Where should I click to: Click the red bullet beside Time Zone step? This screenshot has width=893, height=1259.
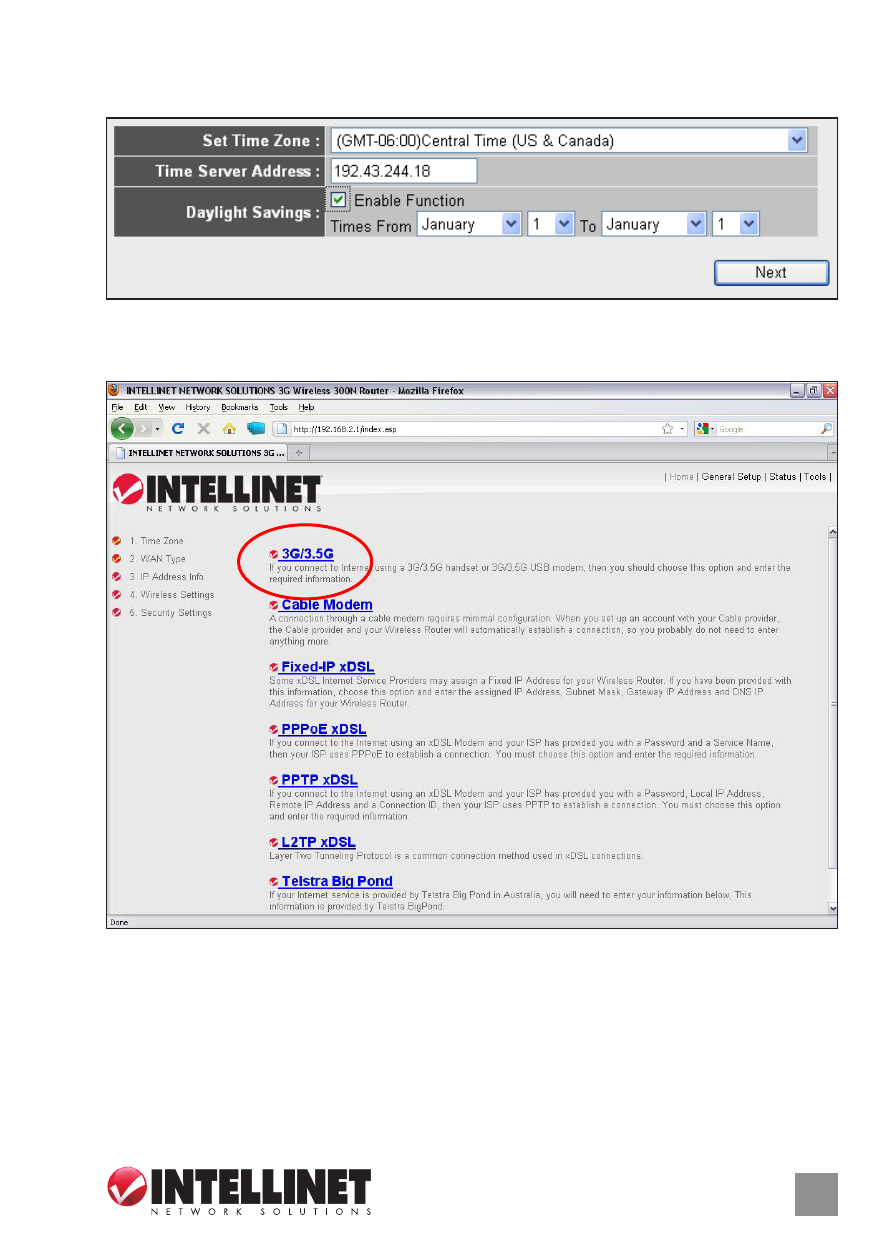tap(117, 541)
